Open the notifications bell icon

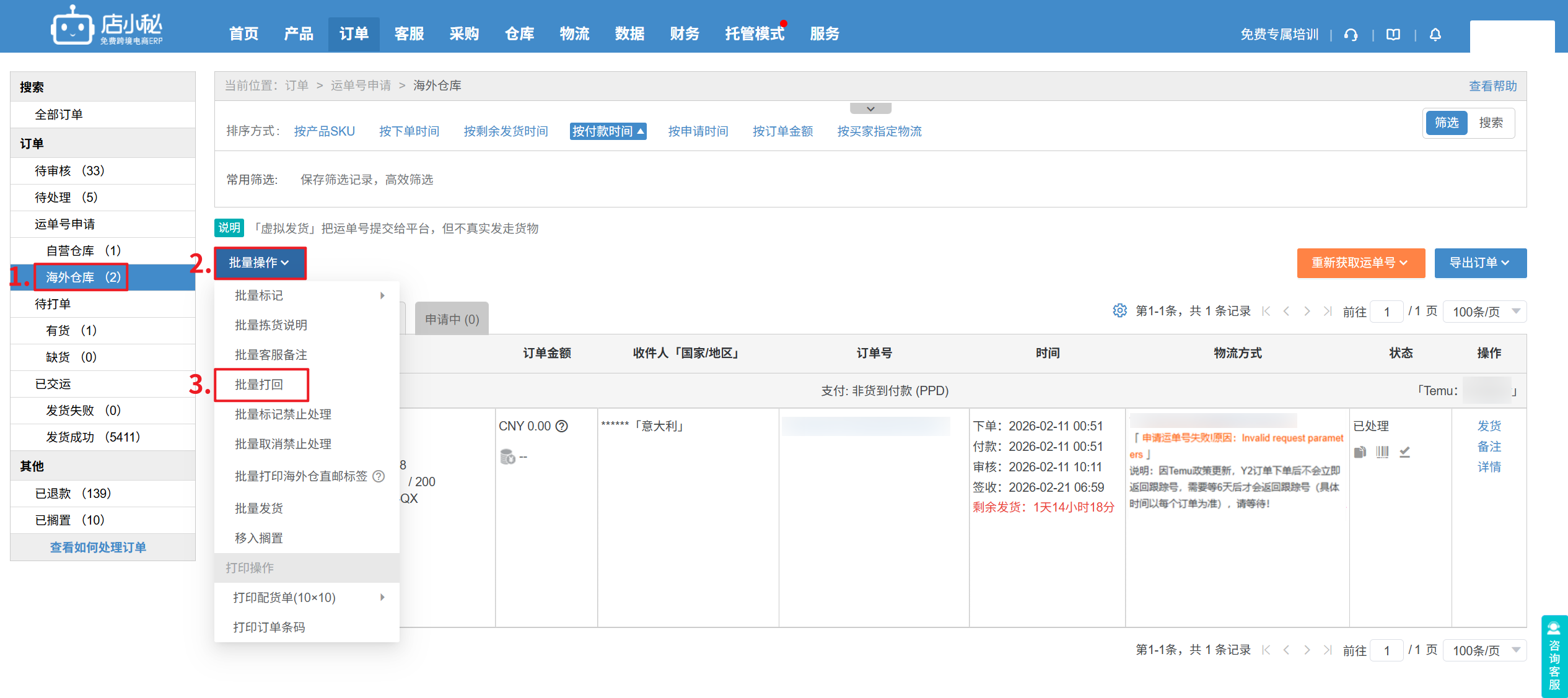pos(1435,35)
